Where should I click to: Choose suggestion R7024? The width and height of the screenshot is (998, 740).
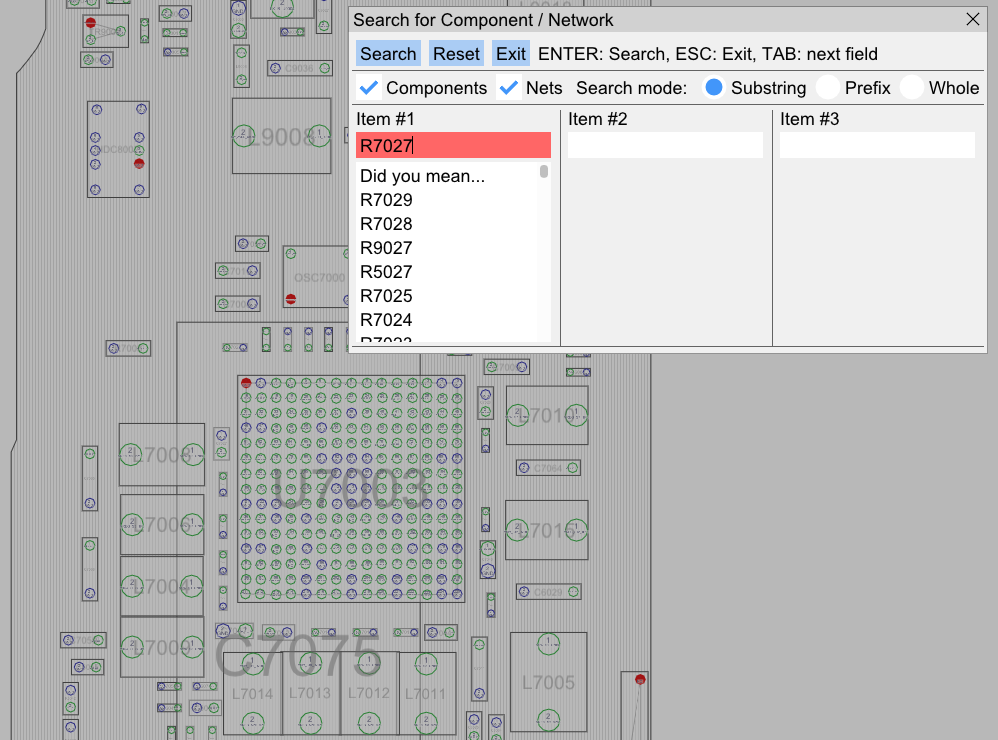click(x=386, y=320)
